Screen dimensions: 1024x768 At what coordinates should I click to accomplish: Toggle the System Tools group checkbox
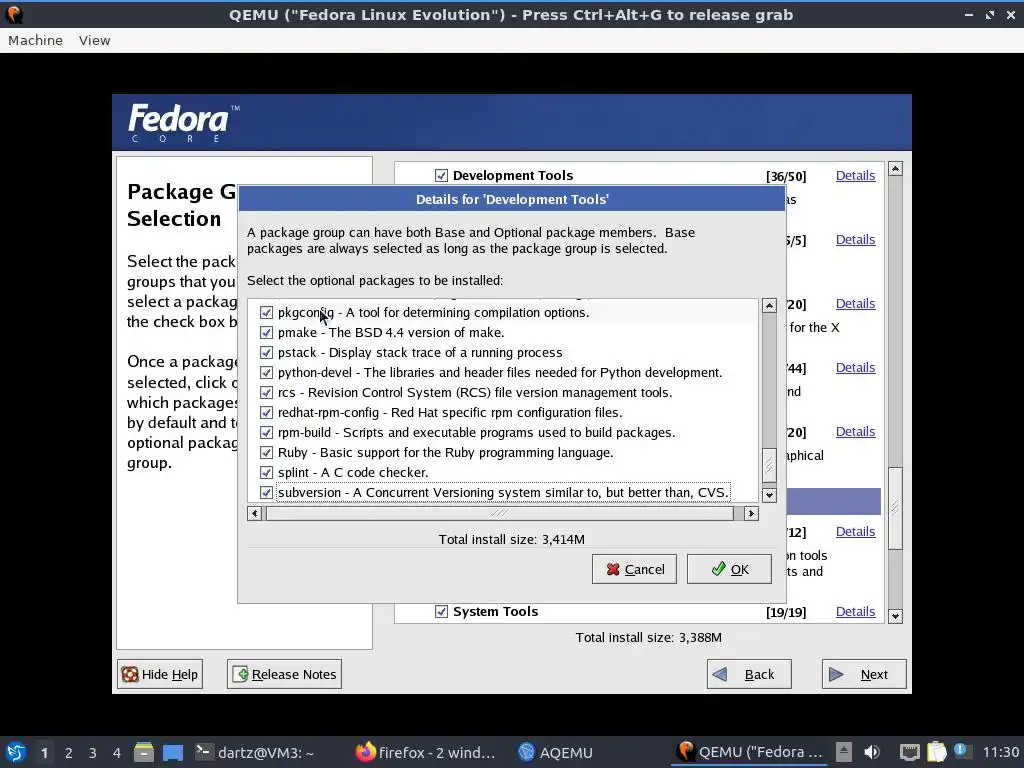click(x=441, y=611)
